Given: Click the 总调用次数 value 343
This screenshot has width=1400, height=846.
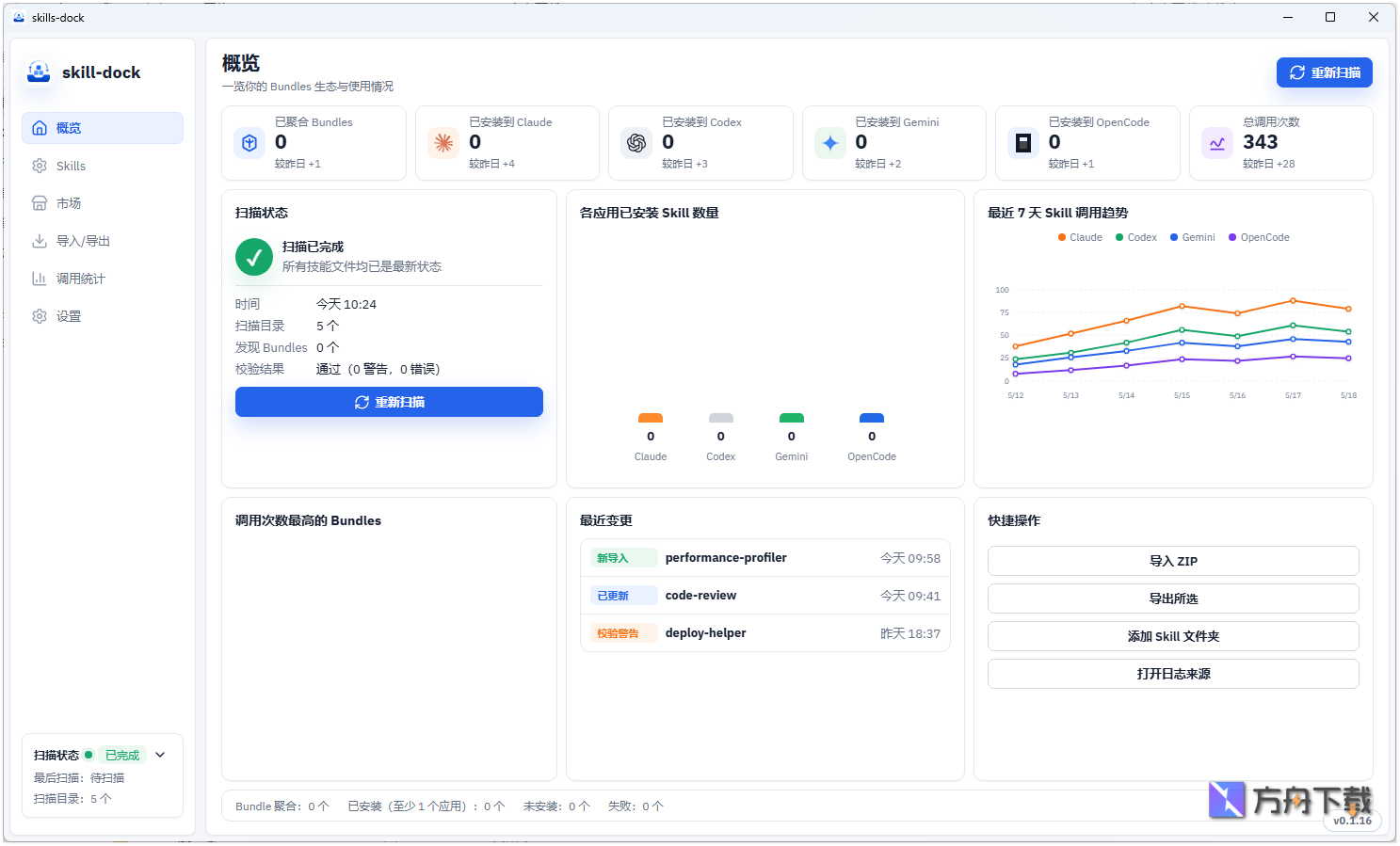Looking at the screenshot, I should coord(1260,142).
